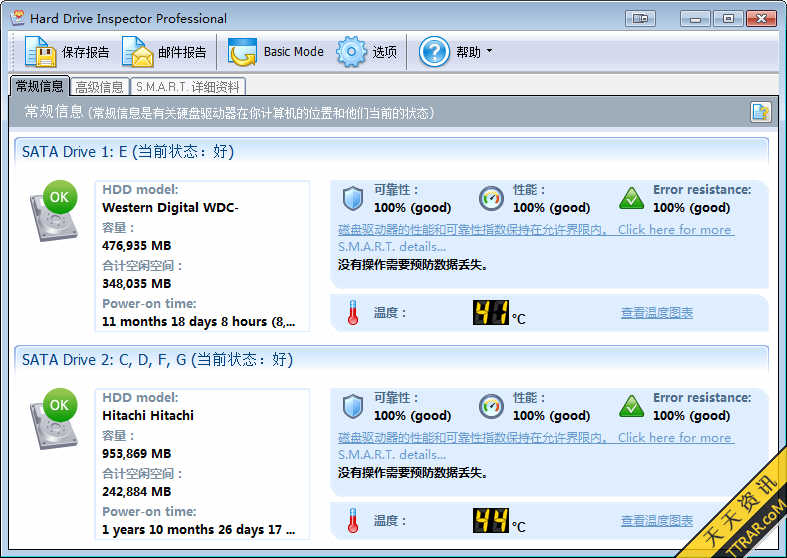787x558 pixels.
Task: Open Options (选项) gear icon
Action: click(351, 52)
